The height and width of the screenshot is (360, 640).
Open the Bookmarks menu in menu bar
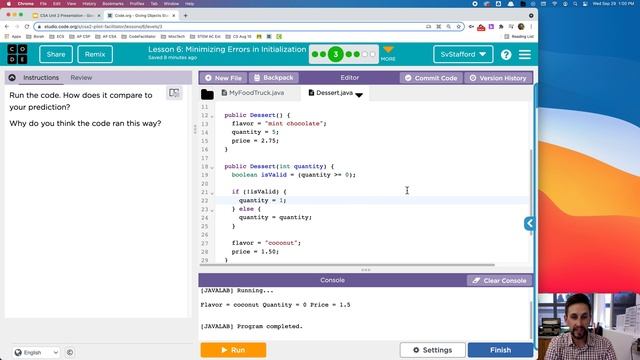113,4
